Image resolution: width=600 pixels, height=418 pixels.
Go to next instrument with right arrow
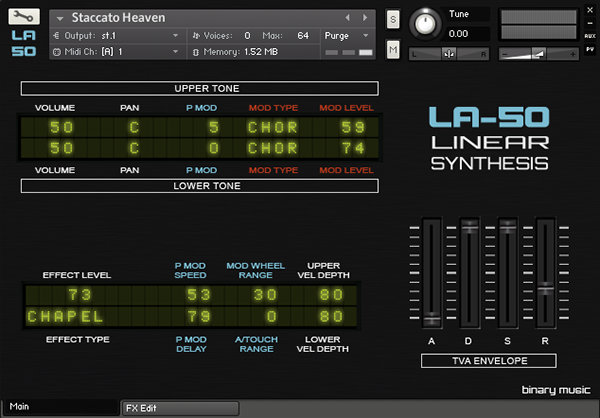point(365,18)
